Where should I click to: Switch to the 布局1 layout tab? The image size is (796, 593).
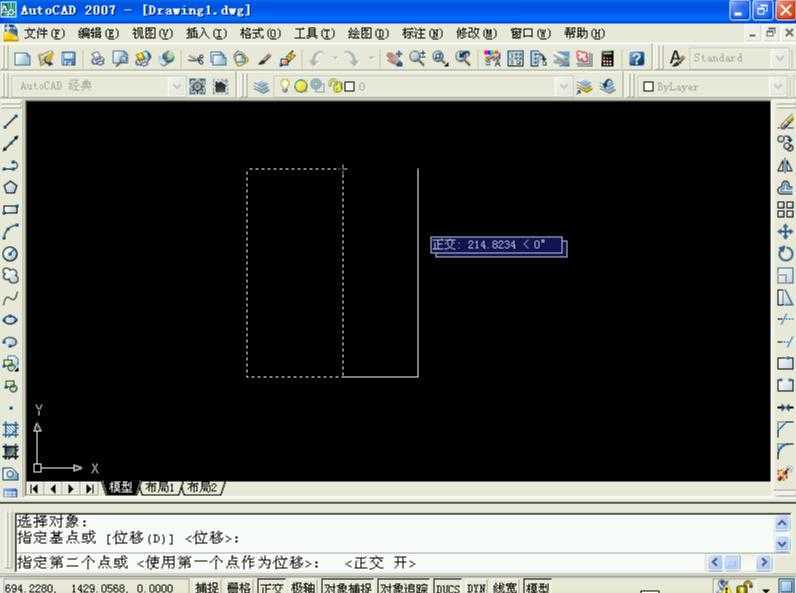pos(159,488)
